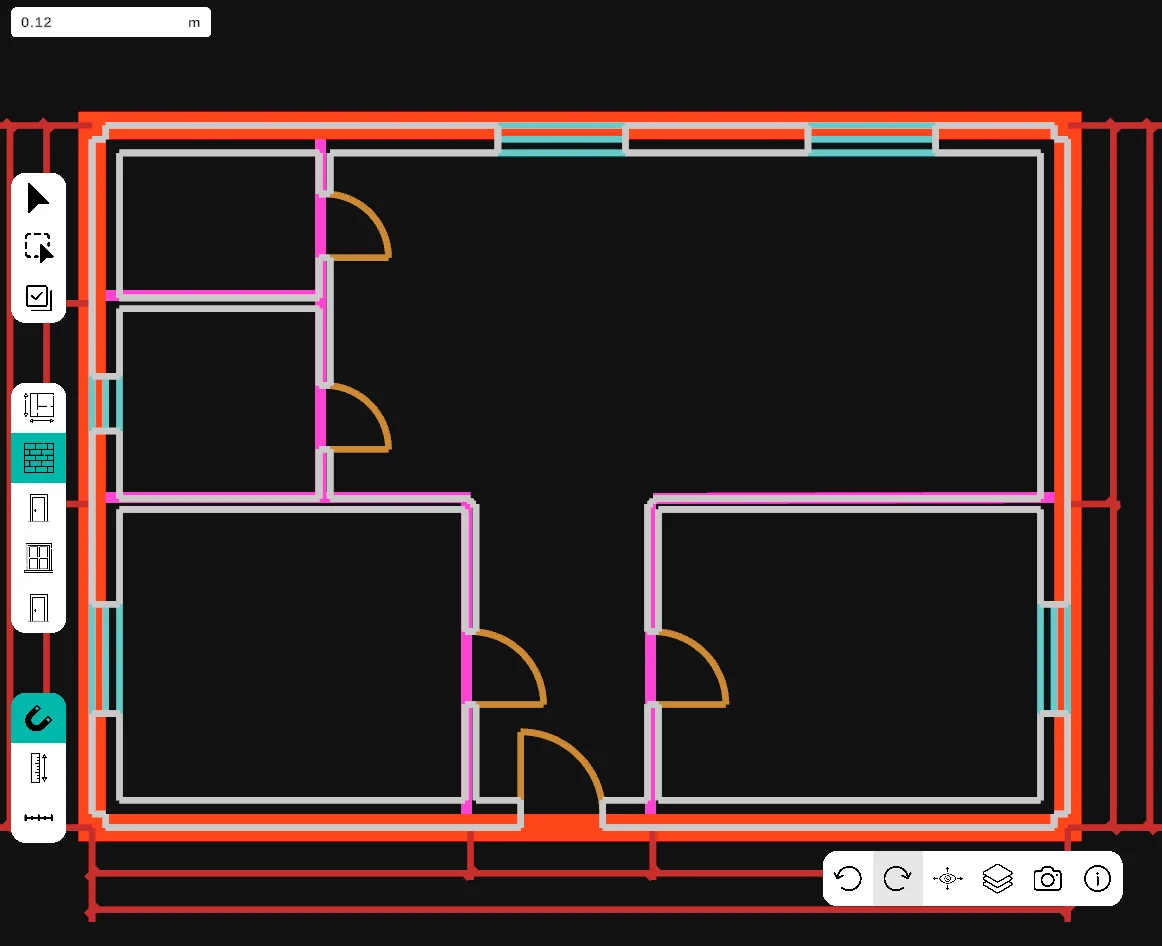Click the front entrance door swing
The width and height of the screenshot is (1162, 946).
(x=561, y=767)
